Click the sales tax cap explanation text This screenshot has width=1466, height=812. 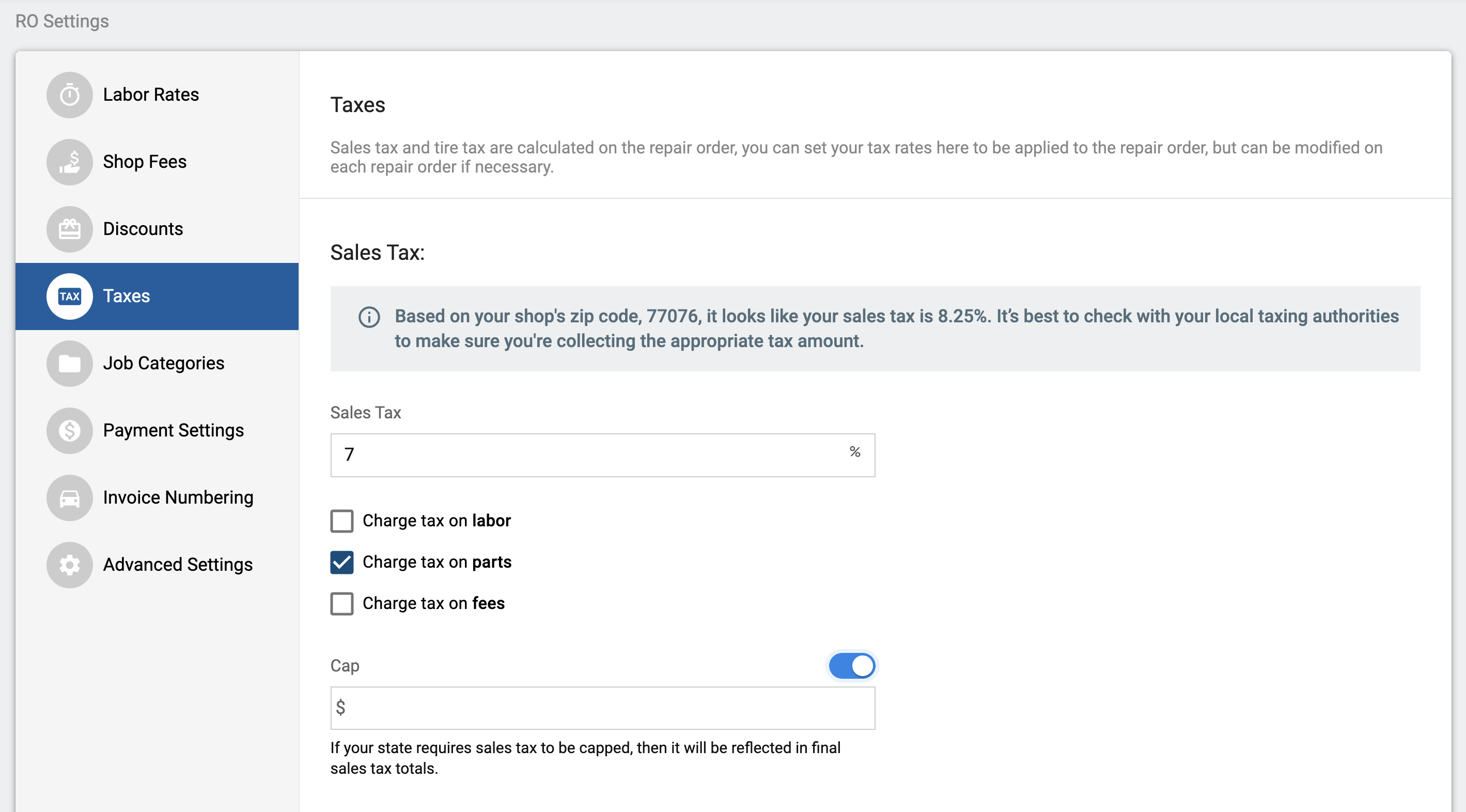[585, 758]
